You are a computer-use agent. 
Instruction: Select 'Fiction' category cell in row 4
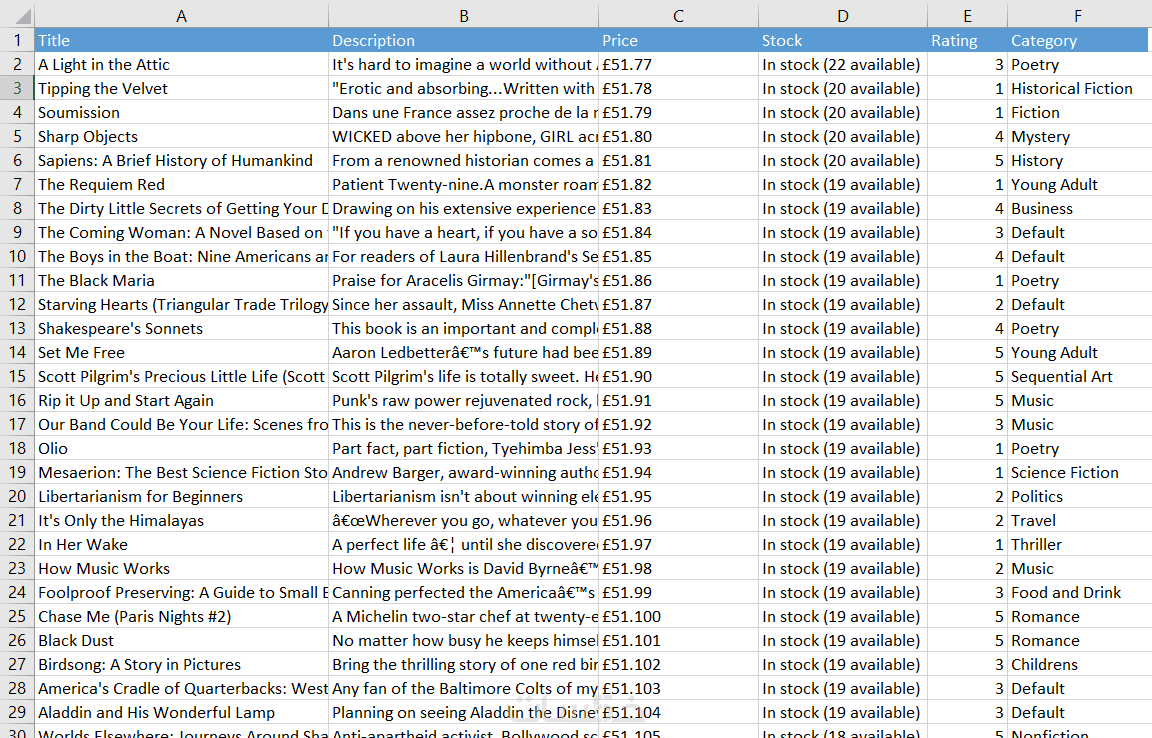1078,112
